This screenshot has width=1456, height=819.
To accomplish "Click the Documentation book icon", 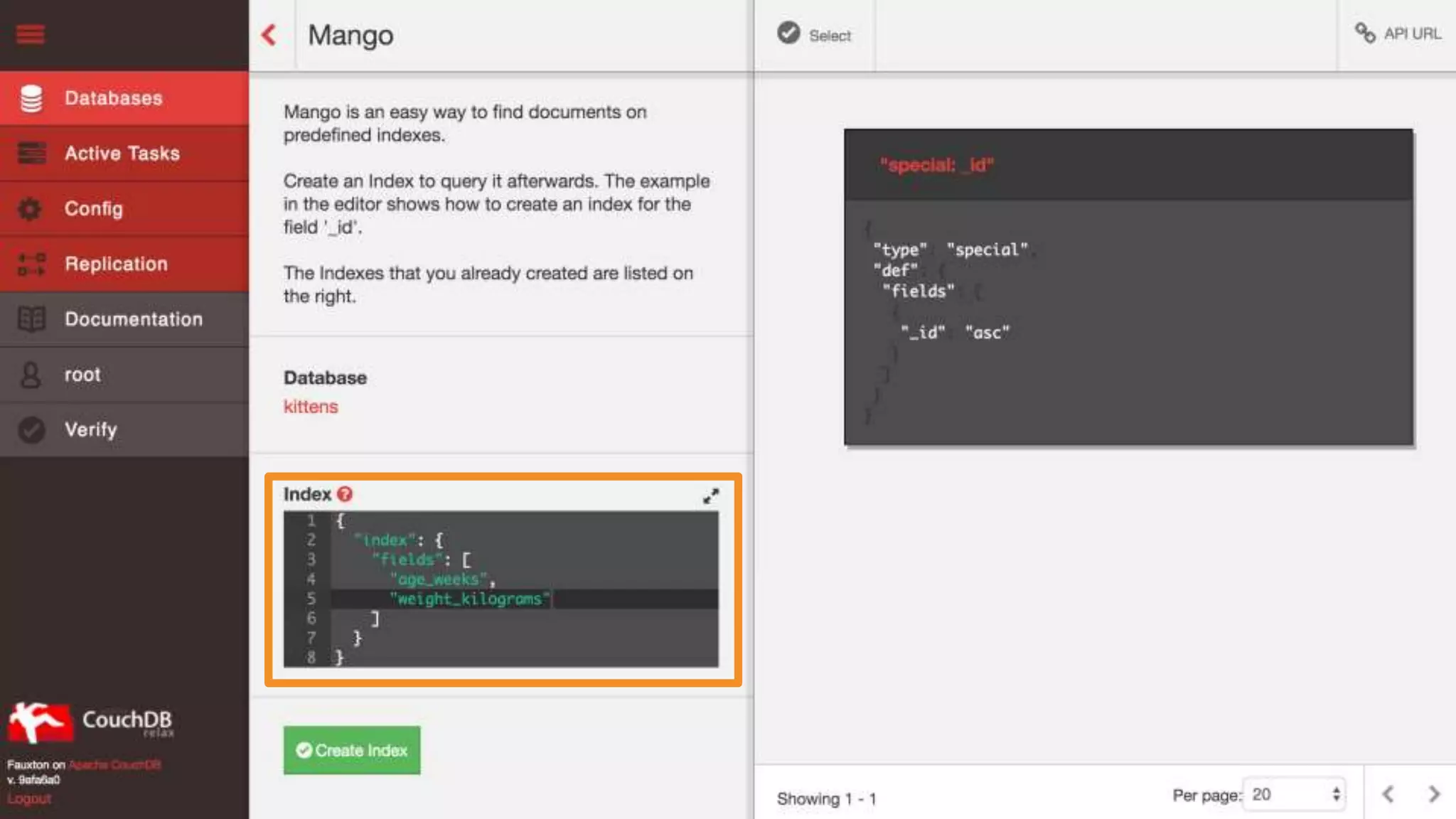I will (x=31, y=319).
